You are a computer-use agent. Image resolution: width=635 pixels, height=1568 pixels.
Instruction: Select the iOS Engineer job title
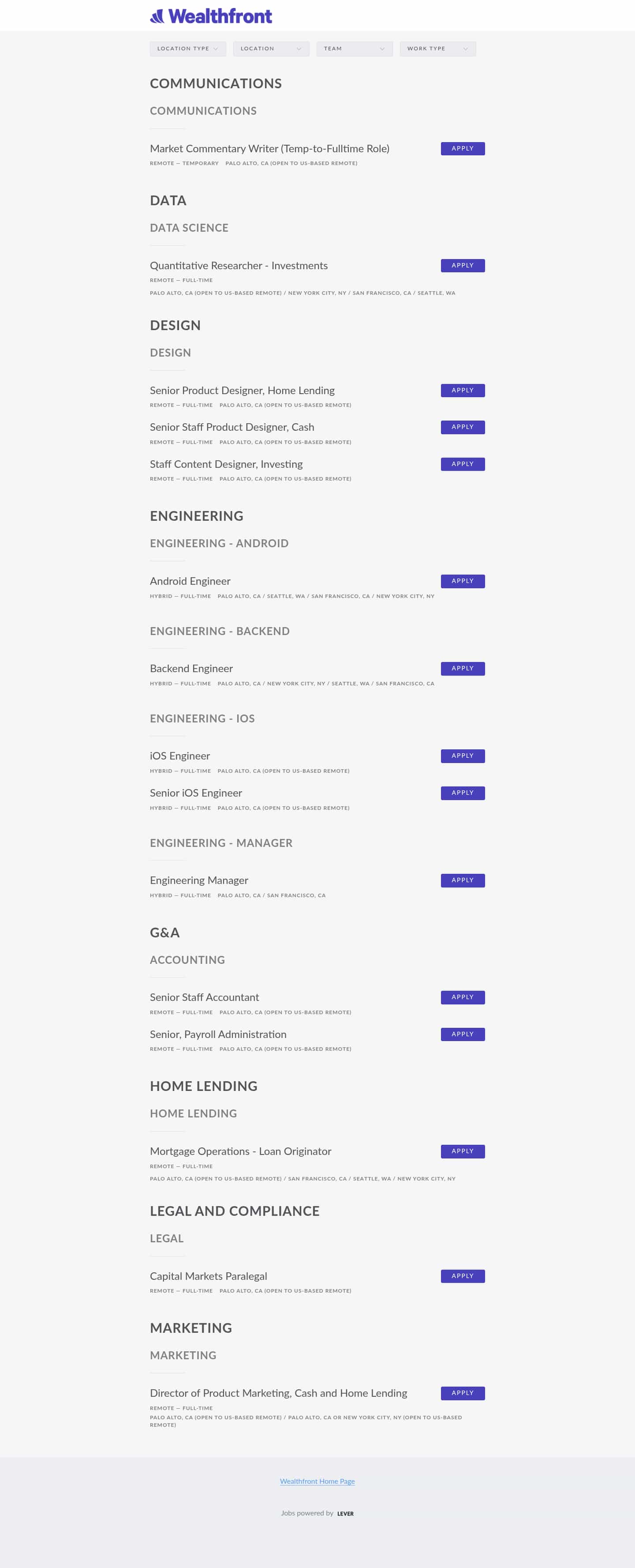coord(180,756)
